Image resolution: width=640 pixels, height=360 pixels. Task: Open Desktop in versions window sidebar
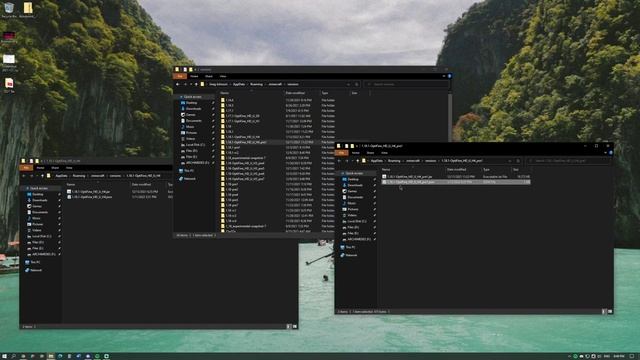click(x=191, y=103)
